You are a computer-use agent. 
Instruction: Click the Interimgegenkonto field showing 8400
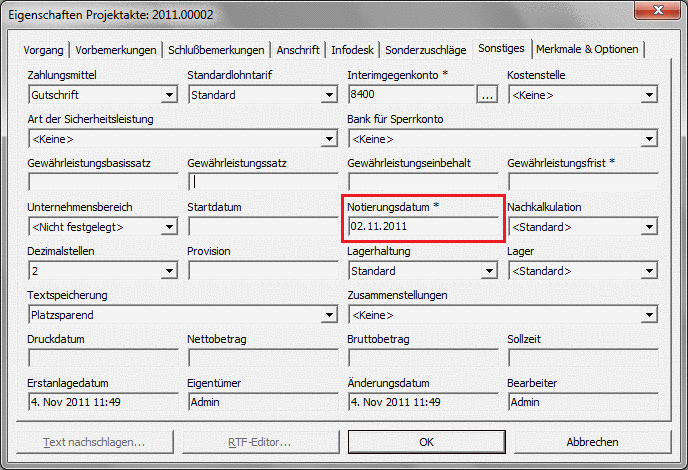tap(412, 94)
